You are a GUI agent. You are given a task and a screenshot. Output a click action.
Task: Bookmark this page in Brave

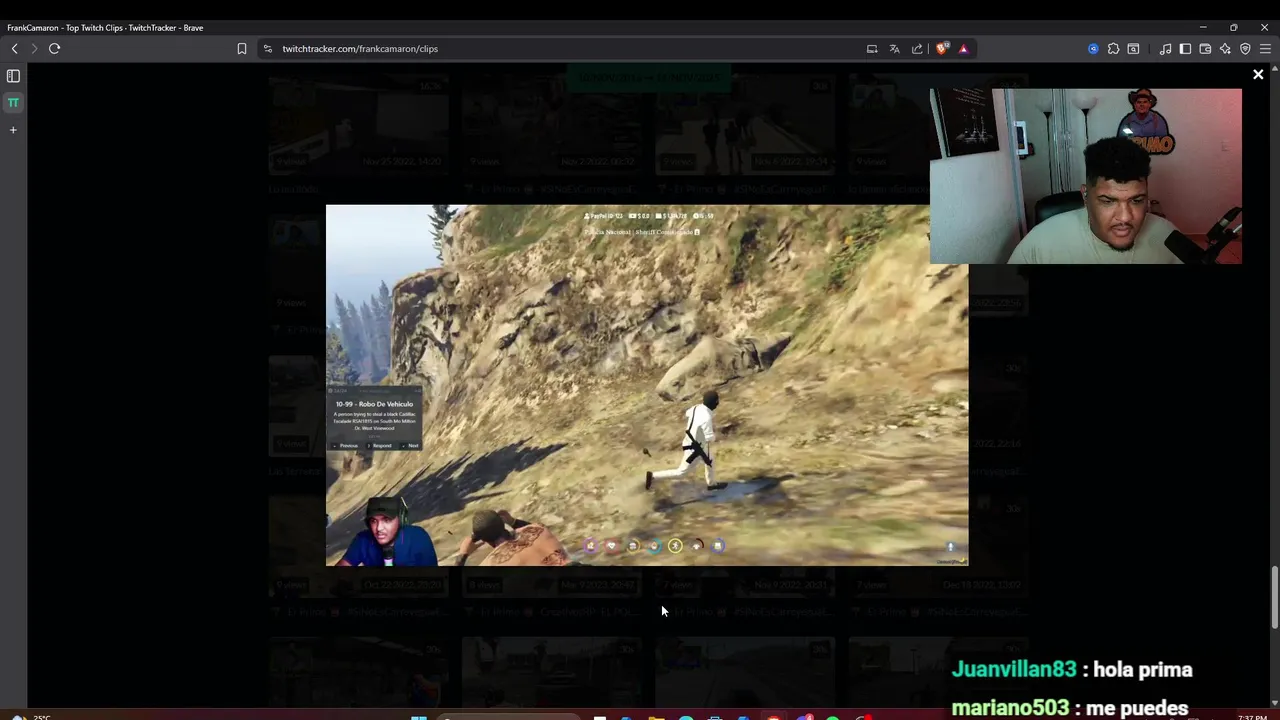[241, 48]
